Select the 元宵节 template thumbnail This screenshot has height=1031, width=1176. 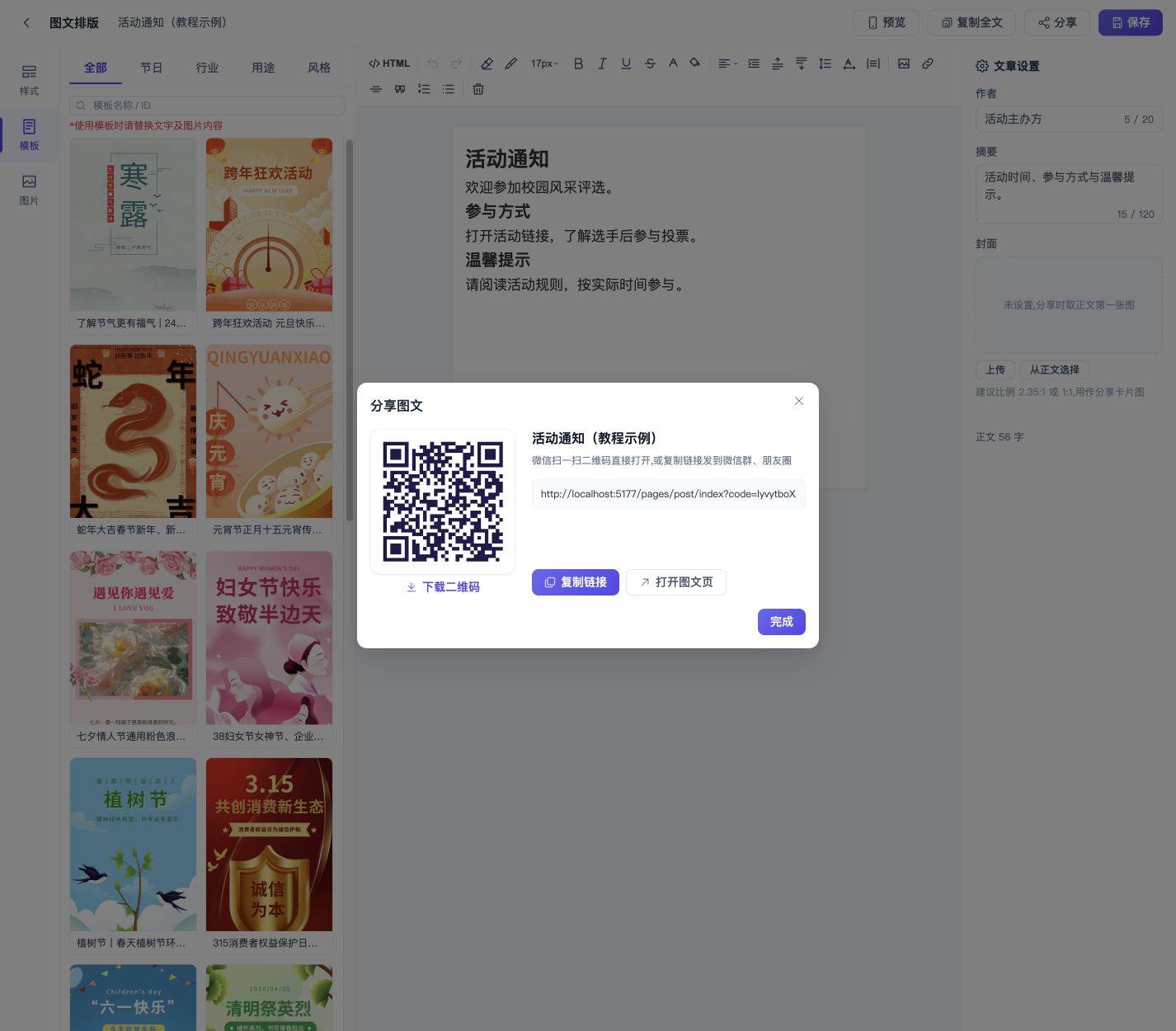269,431
